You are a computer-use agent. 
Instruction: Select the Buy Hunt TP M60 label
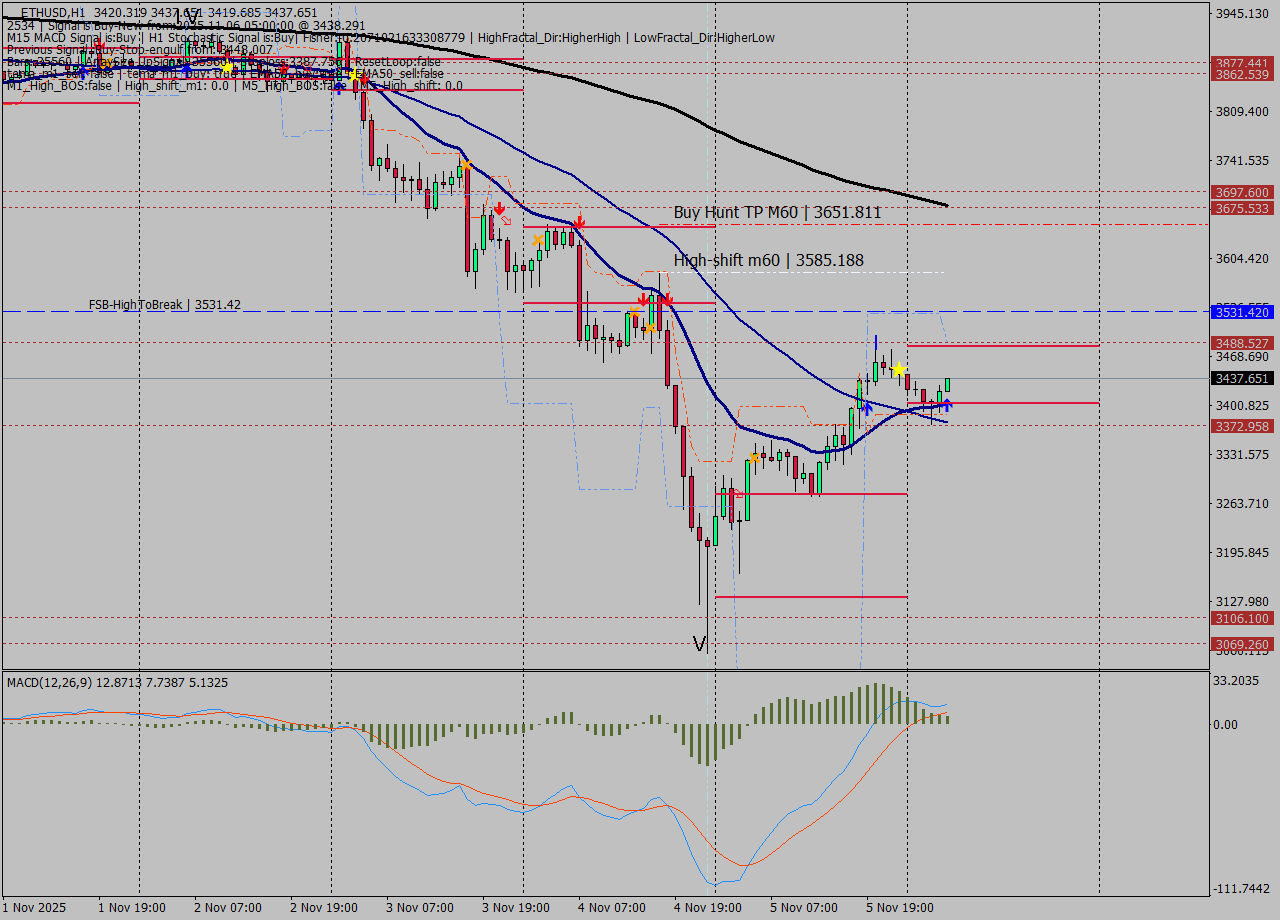[x=777, y=212]
